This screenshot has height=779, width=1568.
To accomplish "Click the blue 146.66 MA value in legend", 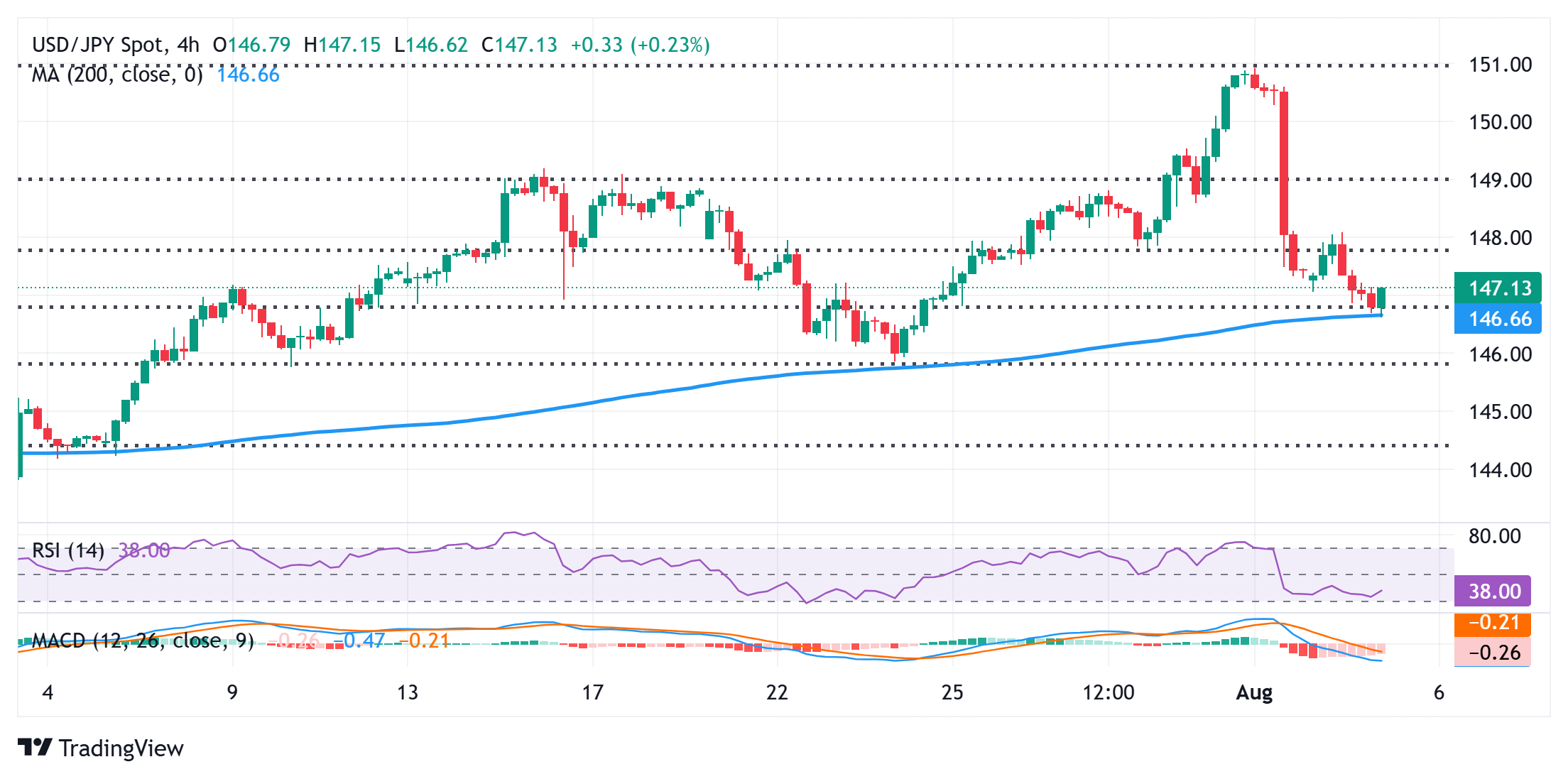I will (248, 75).
